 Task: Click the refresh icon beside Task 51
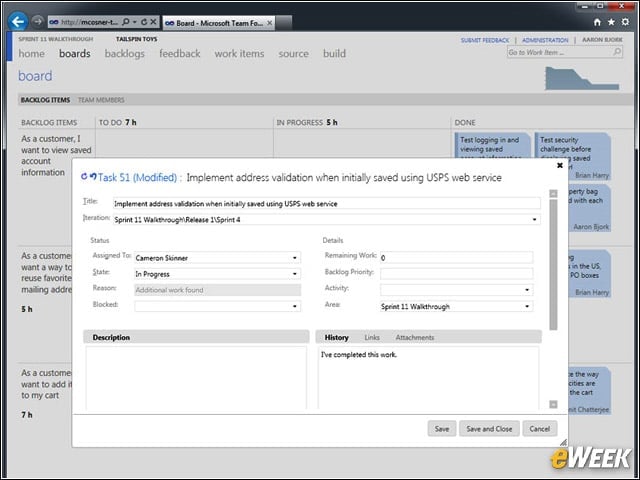[84, 176]
